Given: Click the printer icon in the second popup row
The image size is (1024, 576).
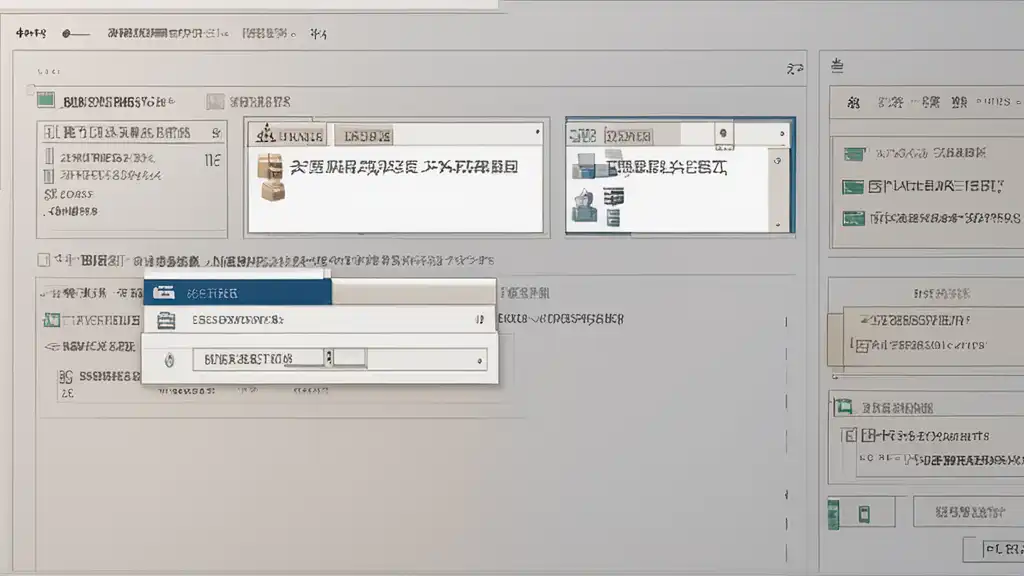Looking at the screenshot, I should (x=166, y=320).
